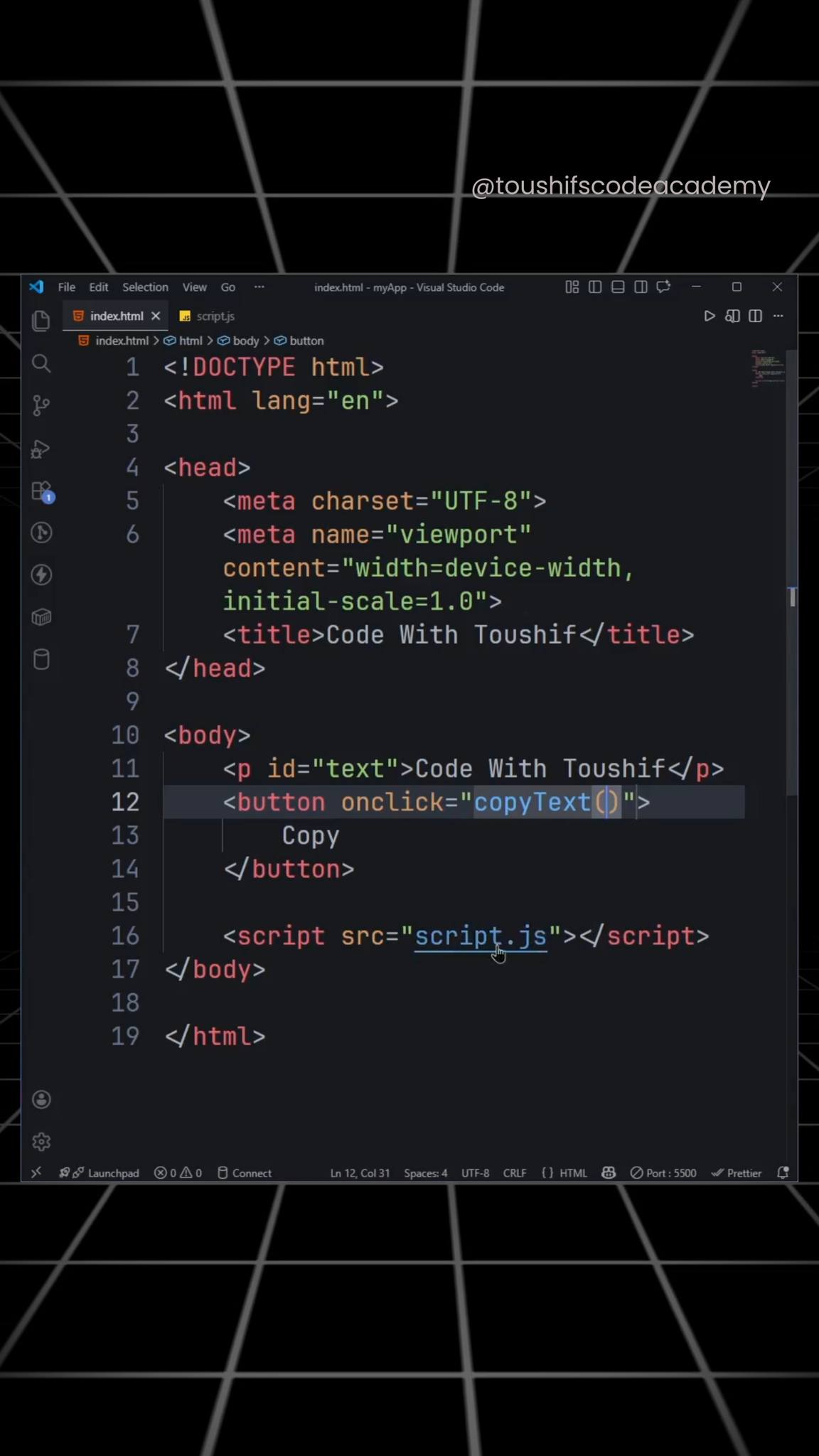
Task: Switch to the script.js tab
Action: (x=207, y=316)
